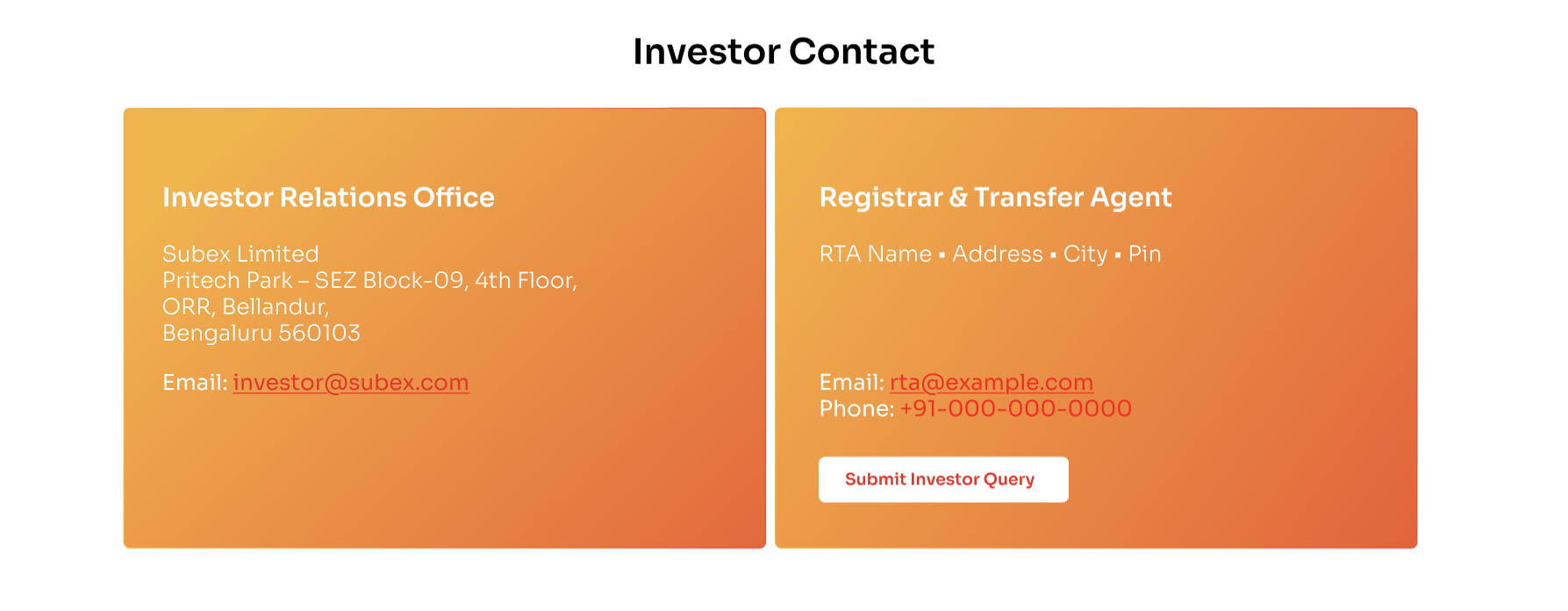Click the Phone label in RTA card

click(856, 409)
